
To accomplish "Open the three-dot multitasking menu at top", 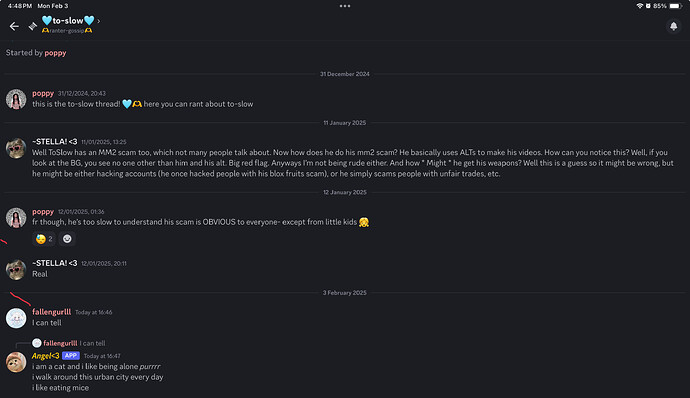I will (x=345, y=6).
